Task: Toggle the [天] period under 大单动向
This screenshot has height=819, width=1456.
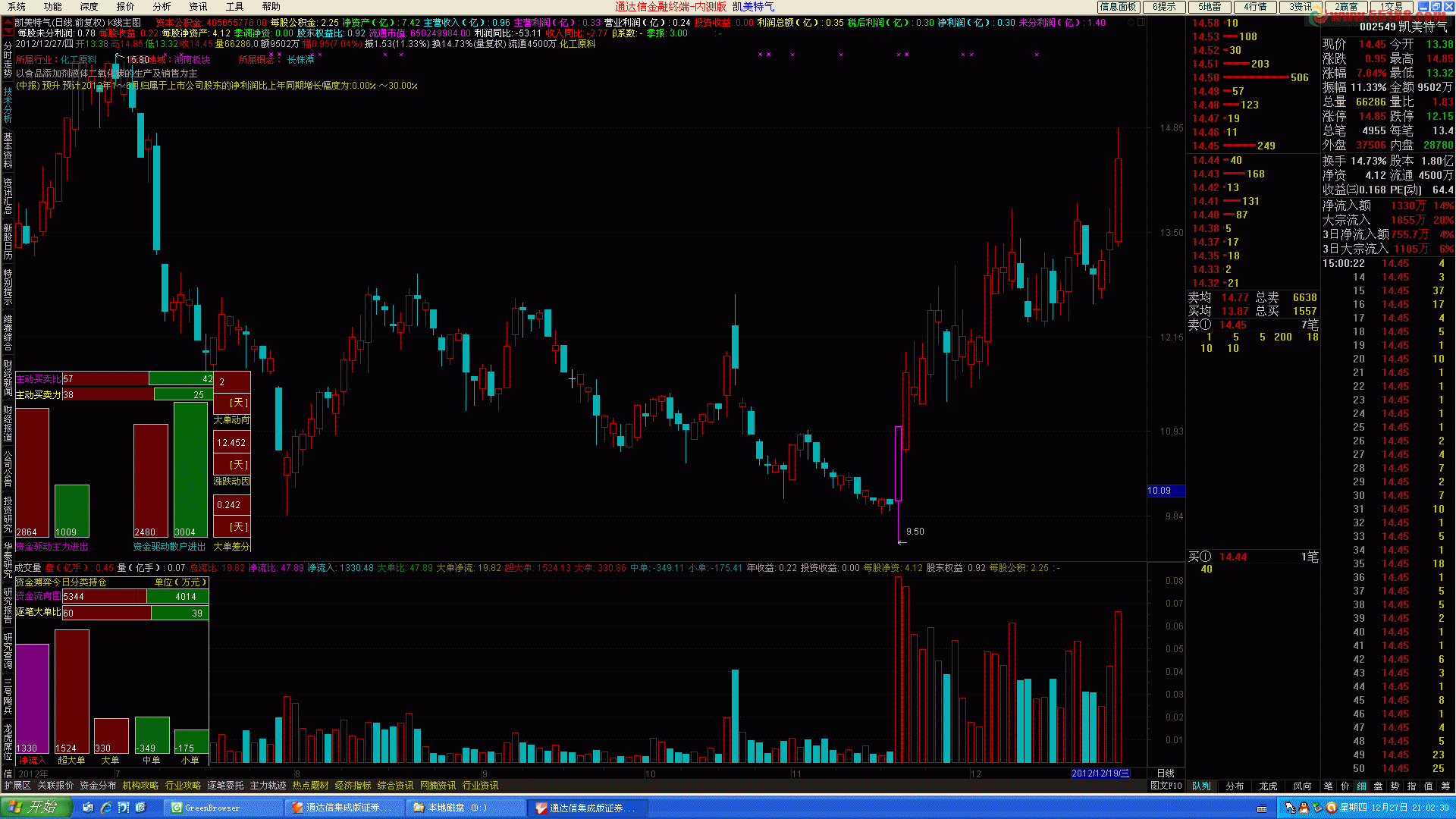Action: tap(239, 403)
